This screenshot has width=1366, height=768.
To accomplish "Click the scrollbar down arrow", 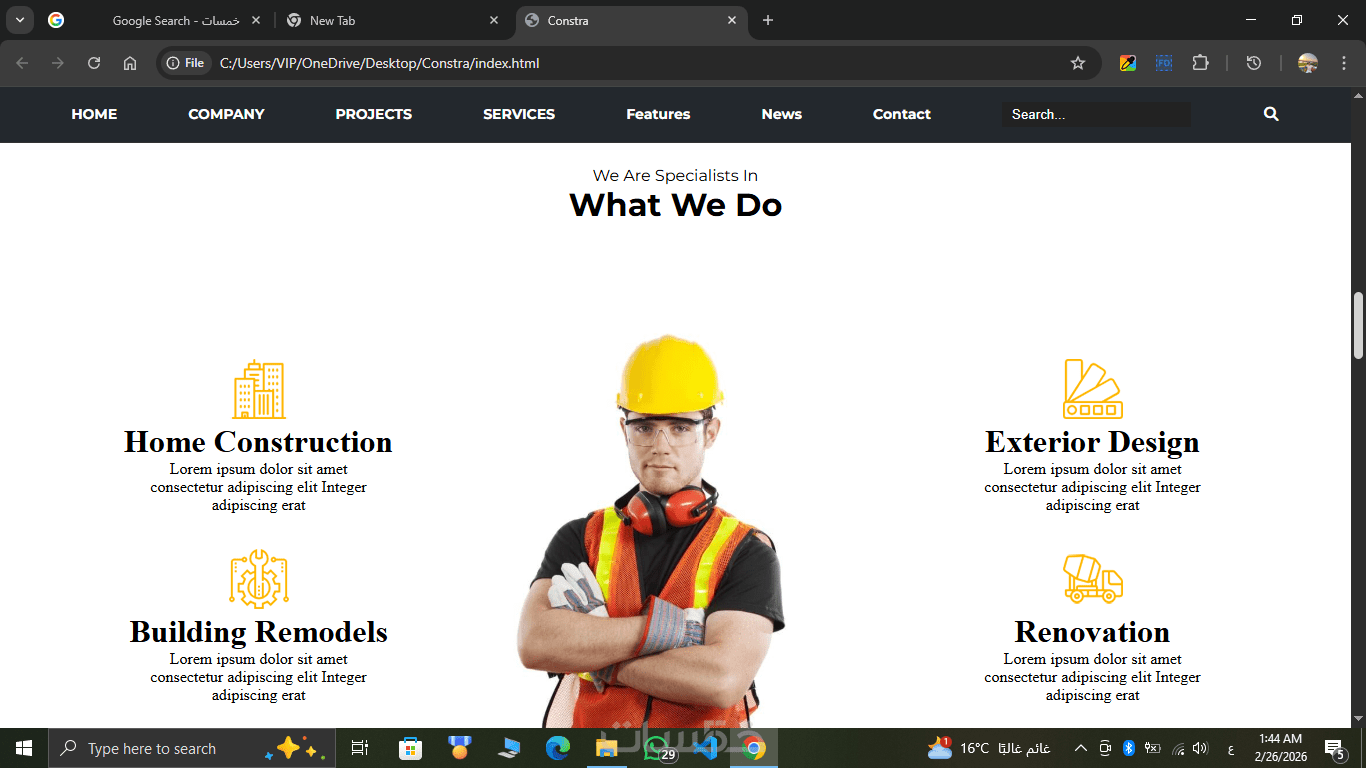I will (x=1358, y=719).
